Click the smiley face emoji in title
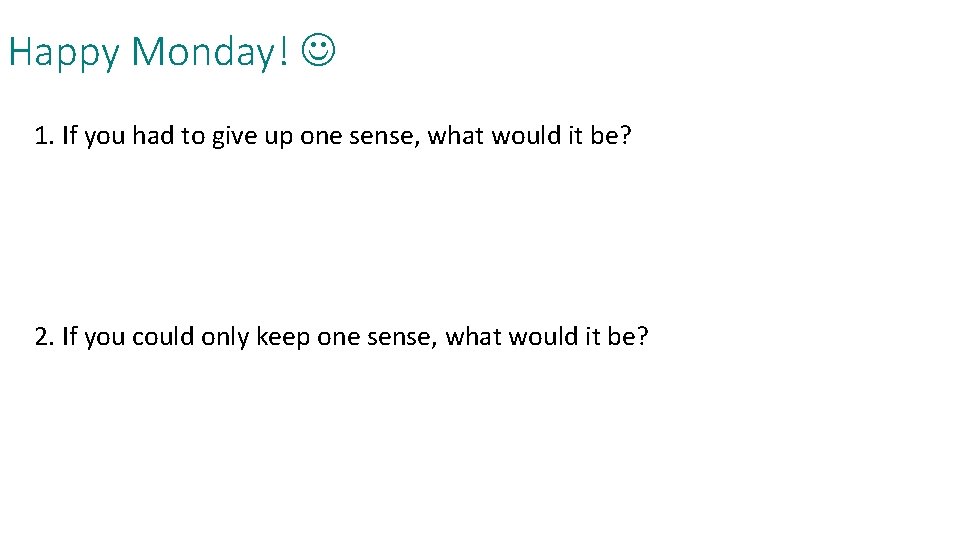 click(x=318, y=52)
